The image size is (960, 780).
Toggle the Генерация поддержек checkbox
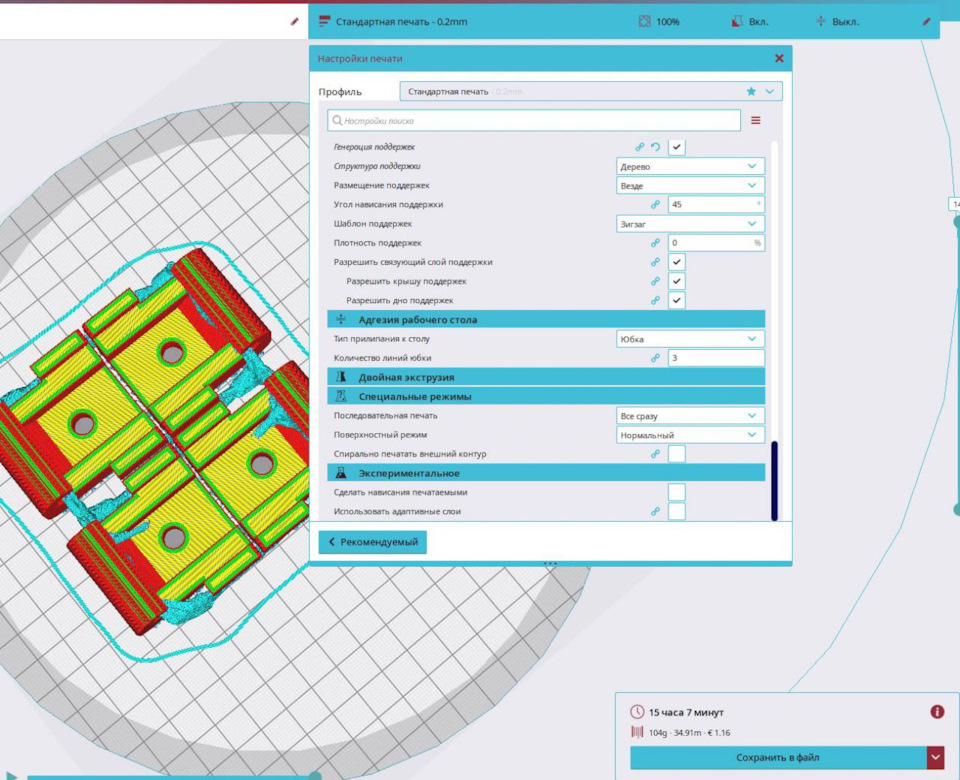[677, 147]
